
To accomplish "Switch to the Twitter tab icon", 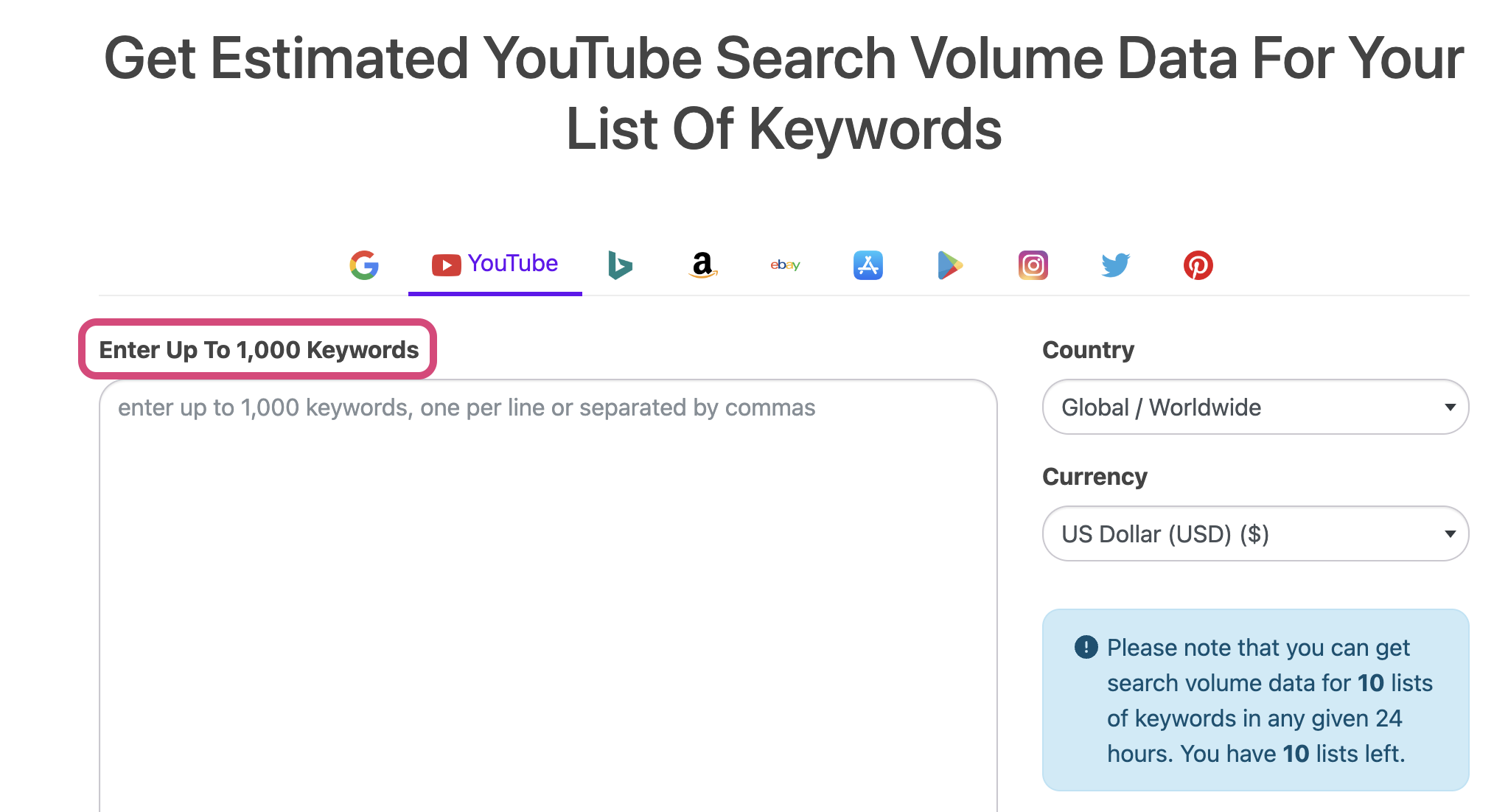I will tap(1116, 265).
